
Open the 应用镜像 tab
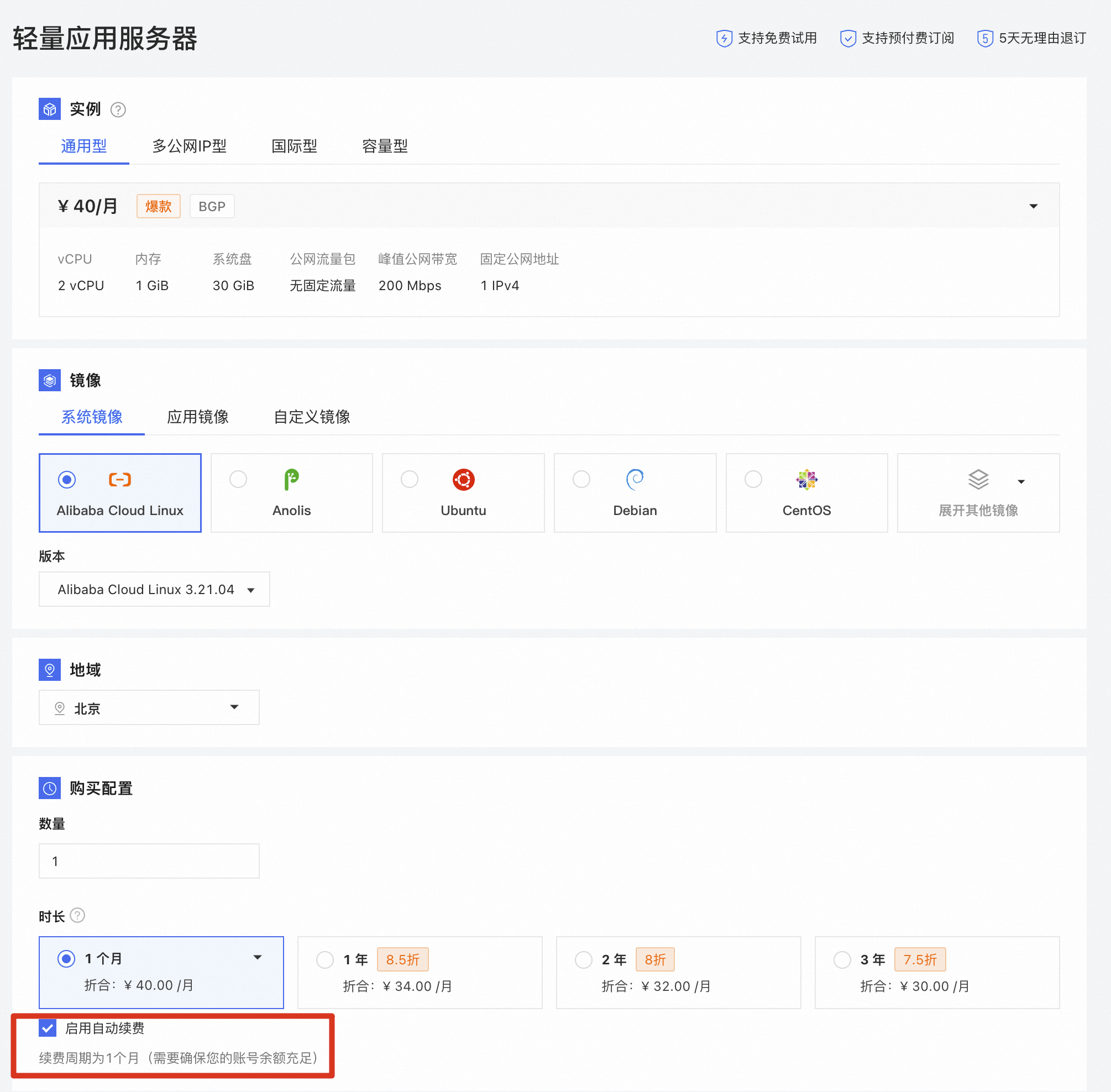[198, 417]
